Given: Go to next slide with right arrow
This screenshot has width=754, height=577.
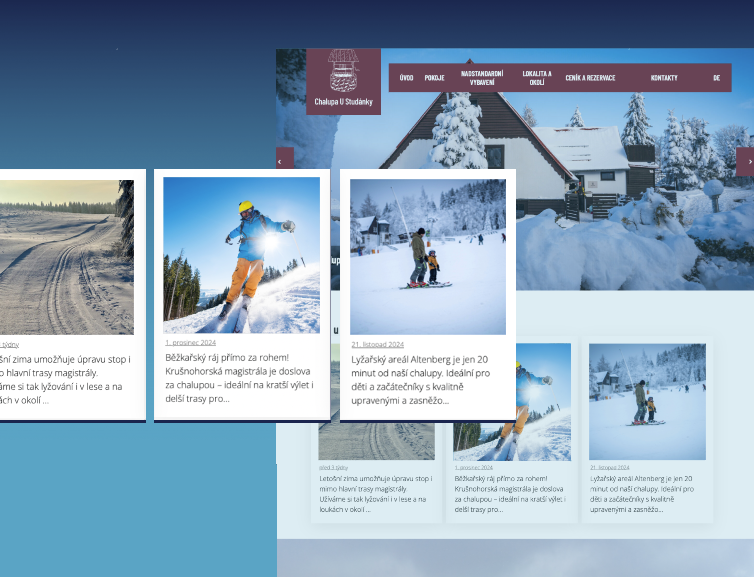Looking at the screenshot, I should 745,162.
